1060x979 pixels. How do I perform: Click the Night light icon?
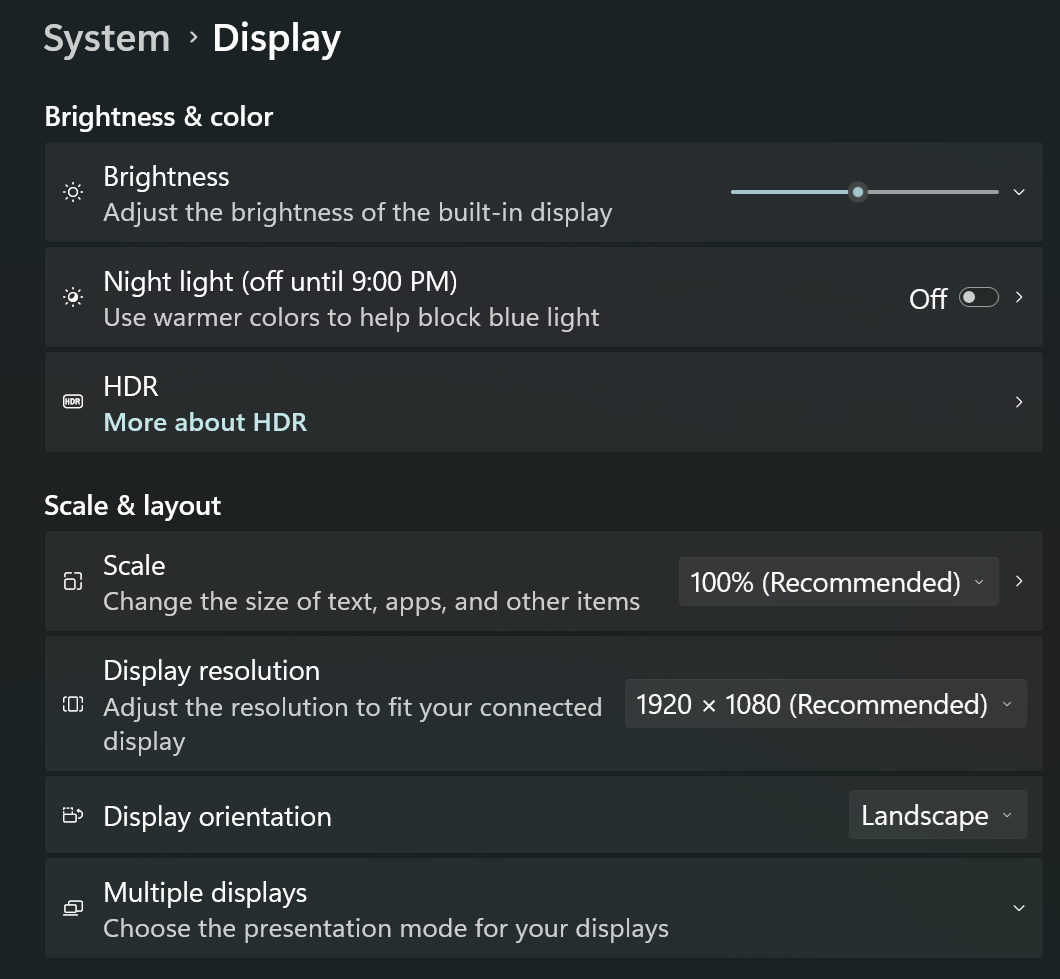pyautogui.click(x=72, y=297)
